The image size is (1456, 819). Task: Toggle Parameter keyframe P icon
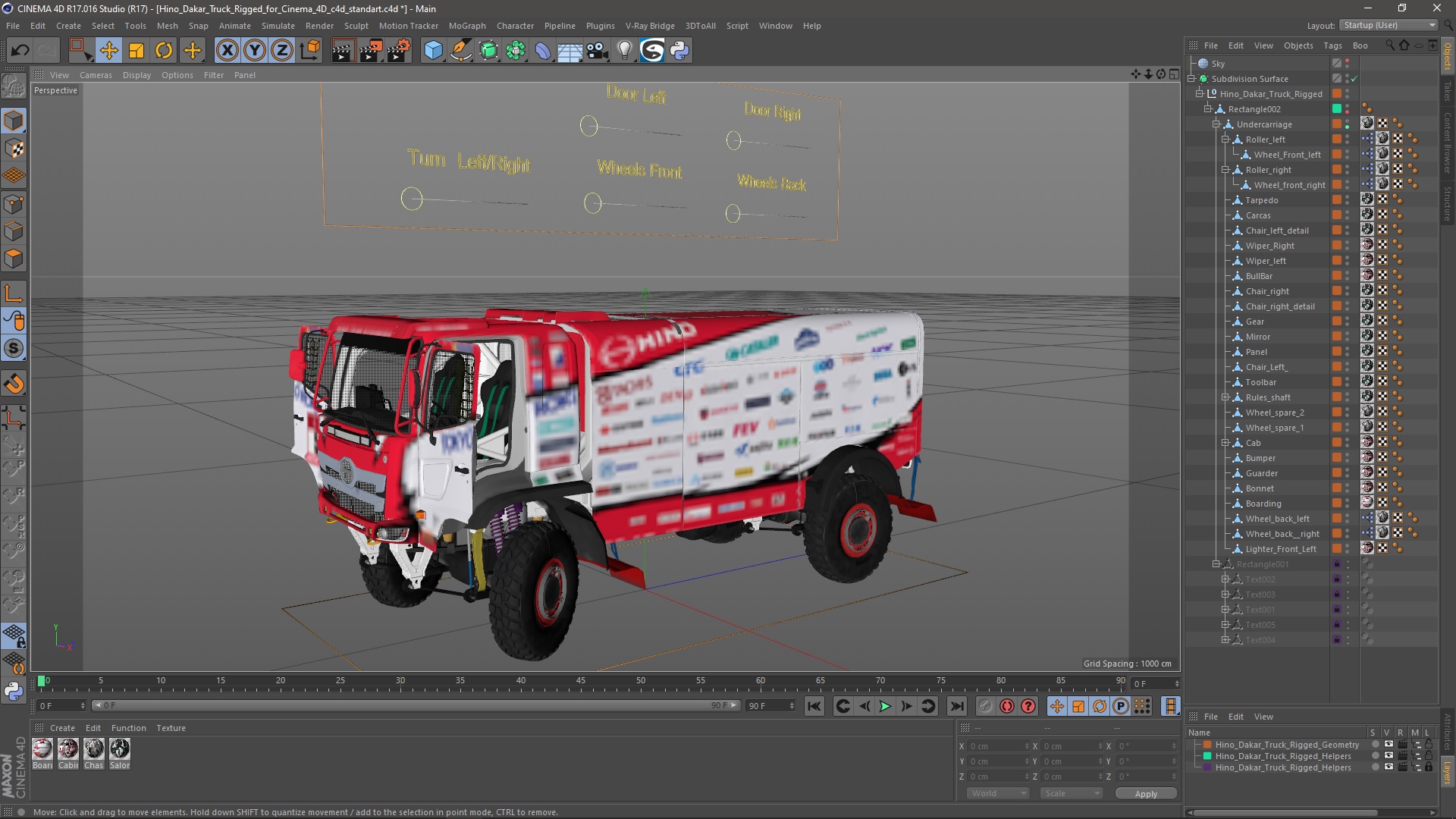1121,706
